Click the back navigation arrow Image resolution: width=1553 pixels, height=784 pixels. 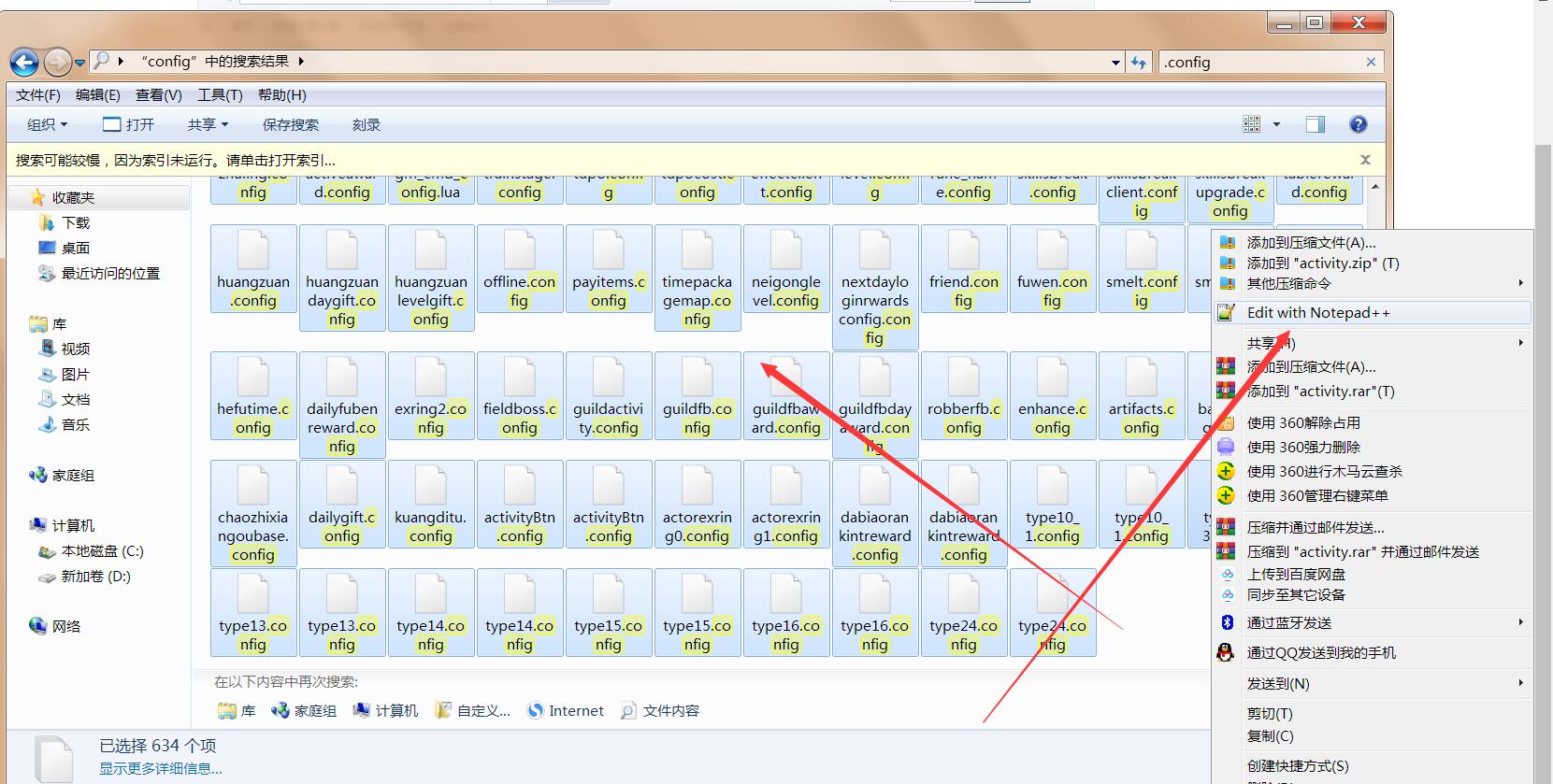coord(24,63)
